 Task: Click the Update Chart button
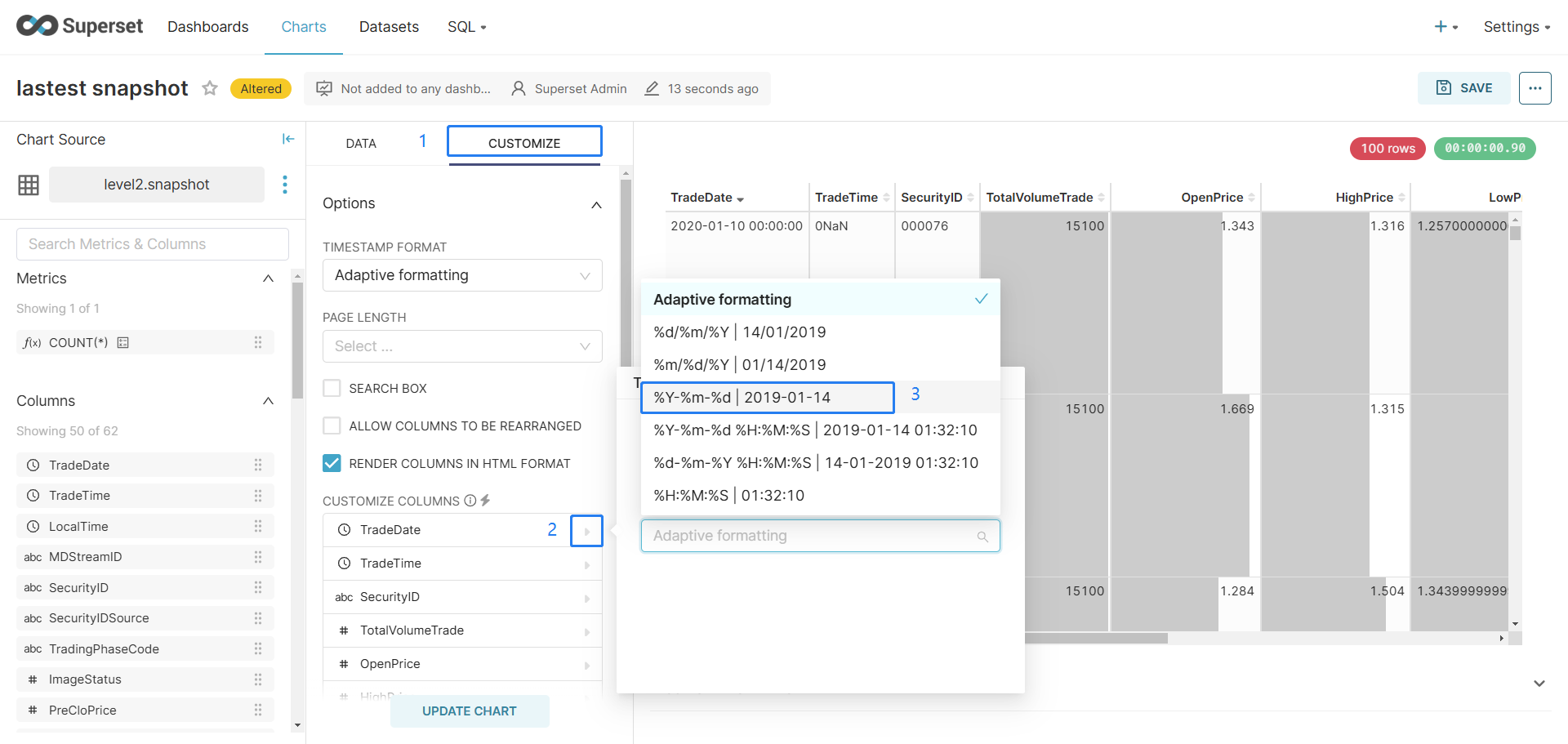pos(469,711)
